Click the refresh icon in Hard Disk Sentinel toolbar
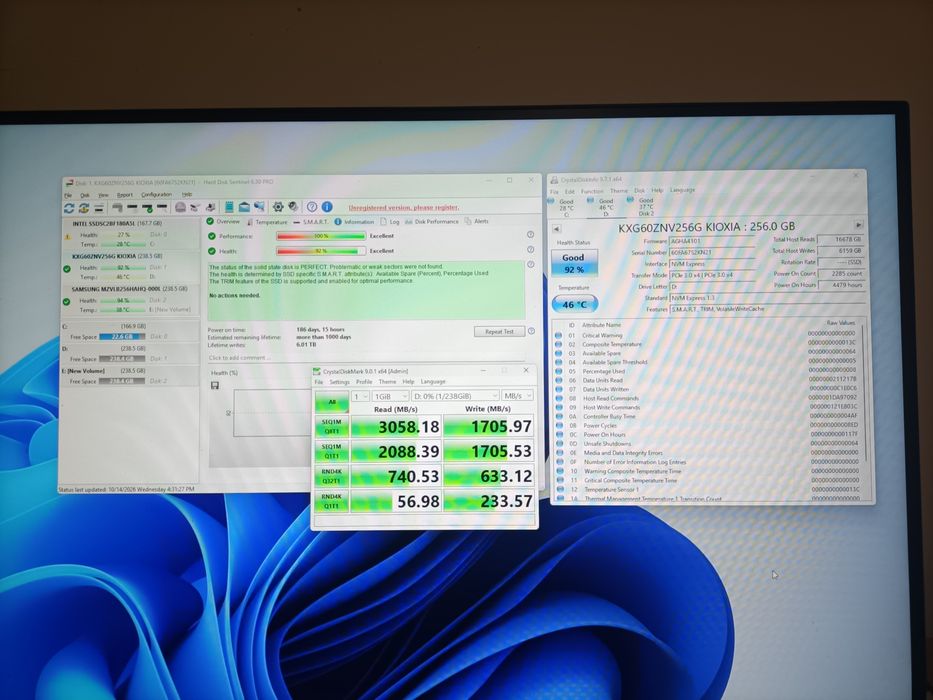The height and width of the screenshot is (700, 933). 69,208
